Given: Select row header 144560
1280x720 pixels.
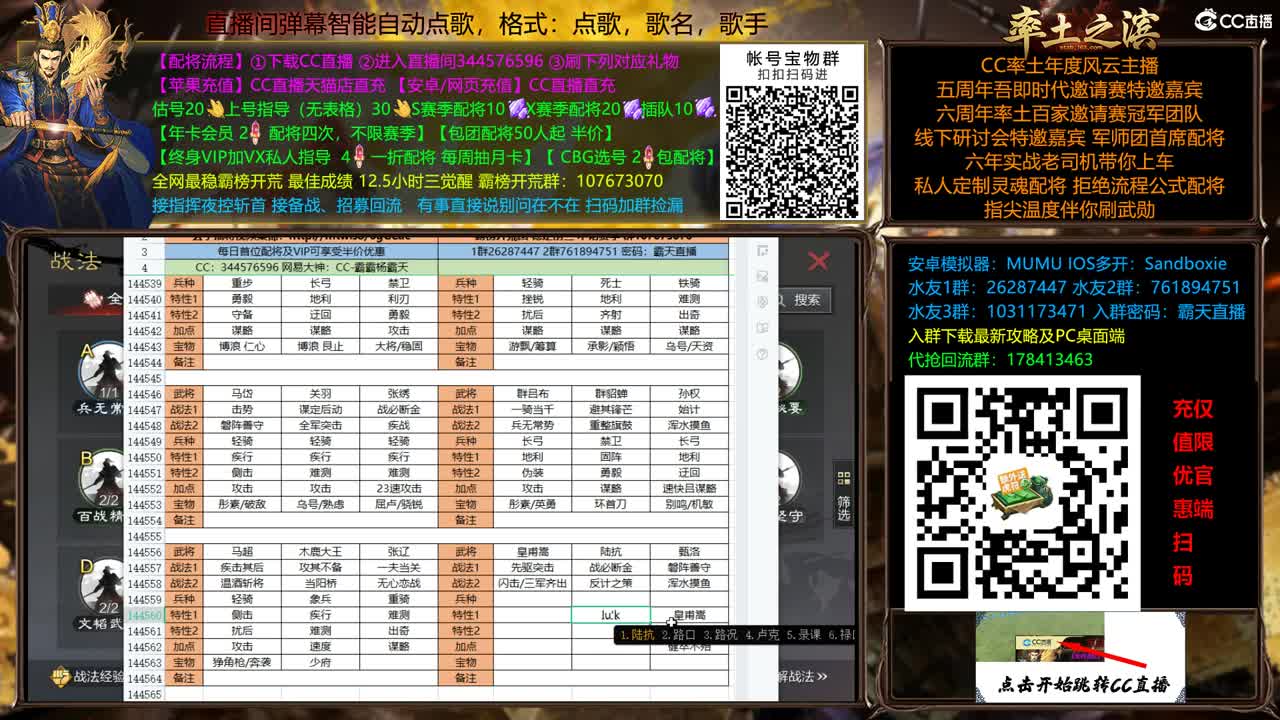Looking at the screenshot, I should point(144,615).
